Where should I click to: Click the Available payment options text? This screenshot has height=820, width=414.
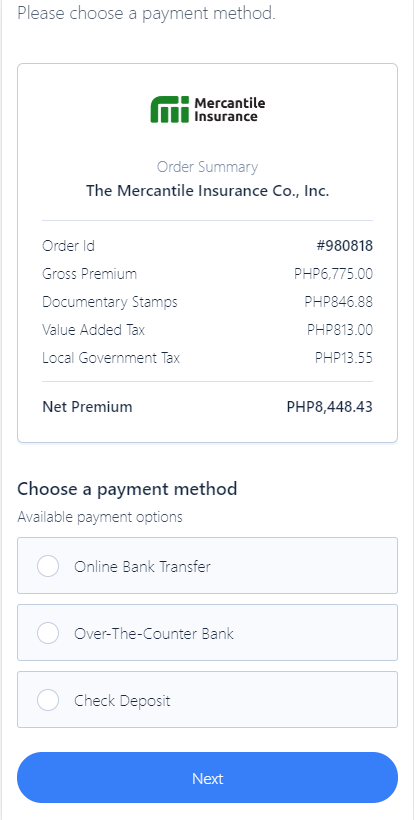click(100, 517)
